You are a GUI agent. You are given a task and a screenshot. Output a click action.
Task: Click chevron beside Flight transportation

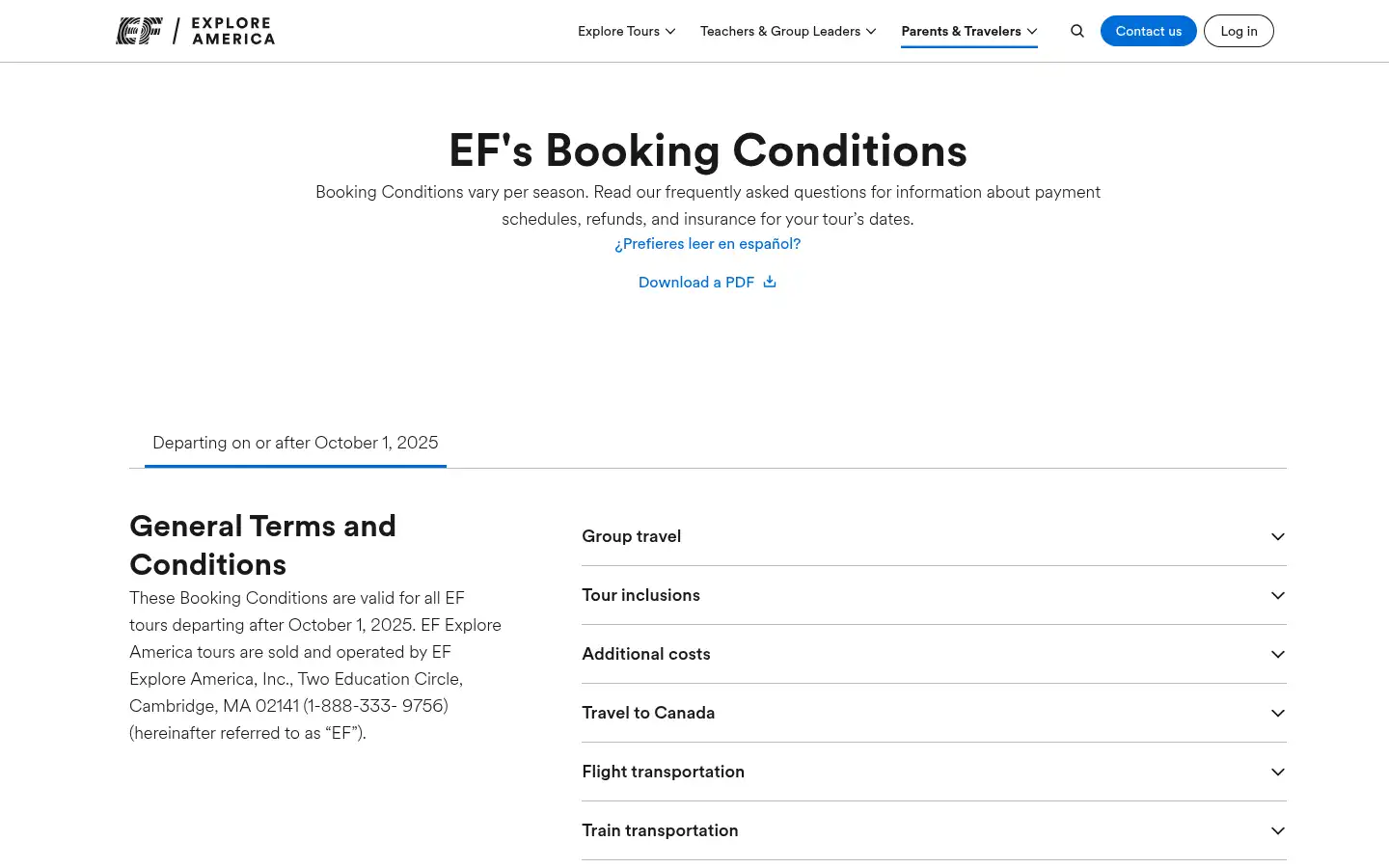(x=1278, y=772)
